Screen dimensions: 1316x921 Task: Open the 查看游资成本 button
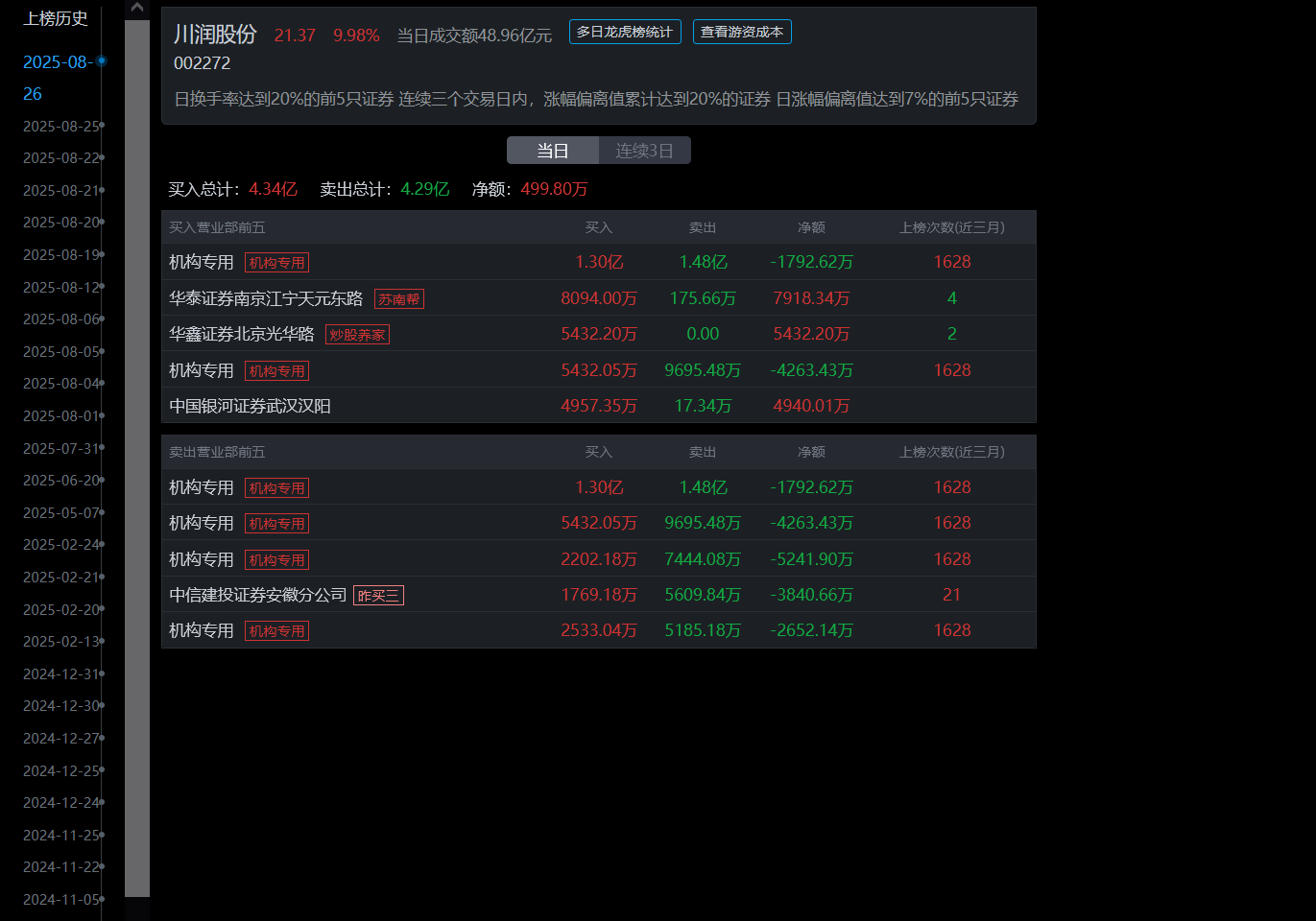(x=742, y=32)
